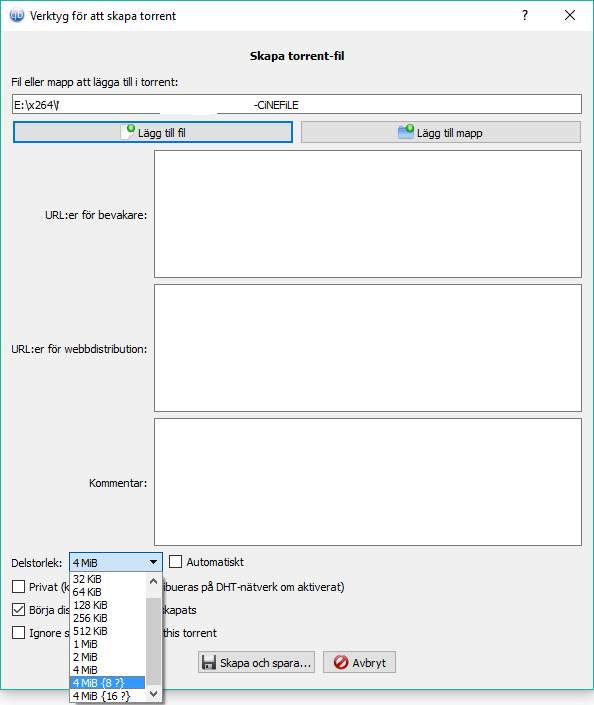Click the add file document icon

(128, 132)
